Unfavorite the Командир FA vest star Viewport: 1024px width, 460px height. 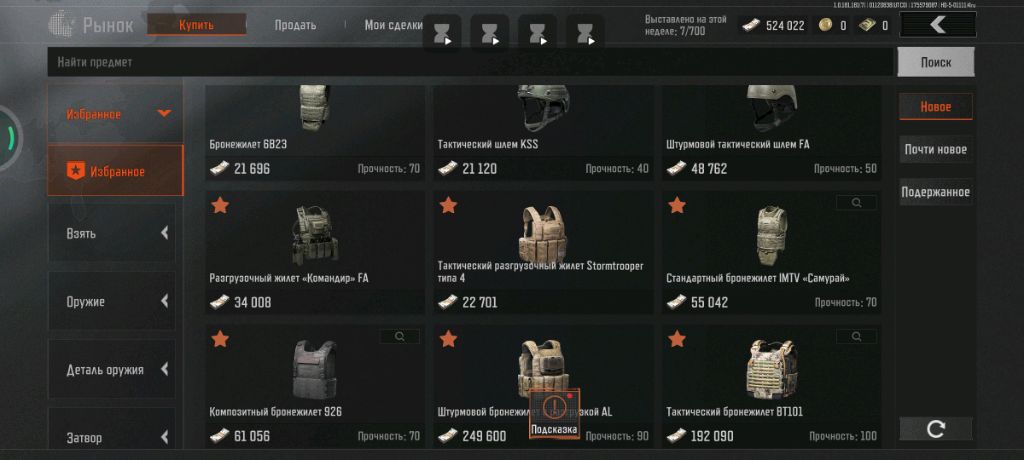220,205
